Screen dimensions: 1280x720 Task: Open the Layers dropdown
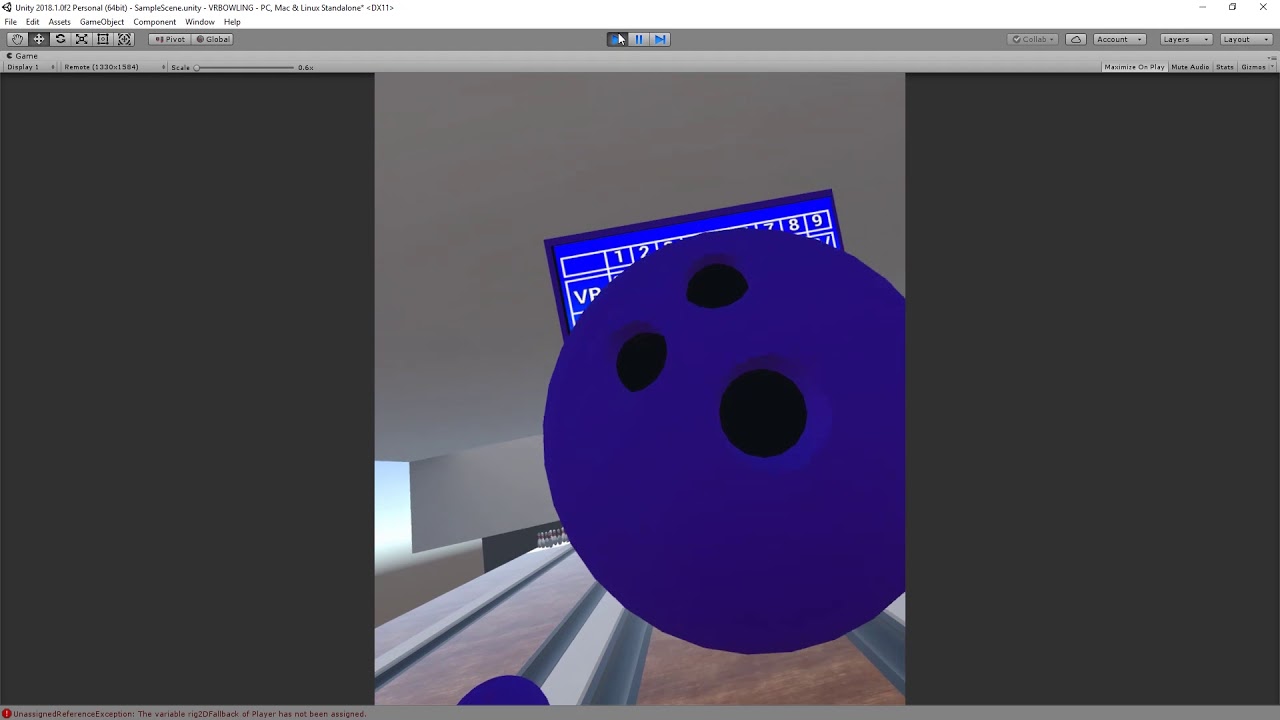tap(1186, 39)
